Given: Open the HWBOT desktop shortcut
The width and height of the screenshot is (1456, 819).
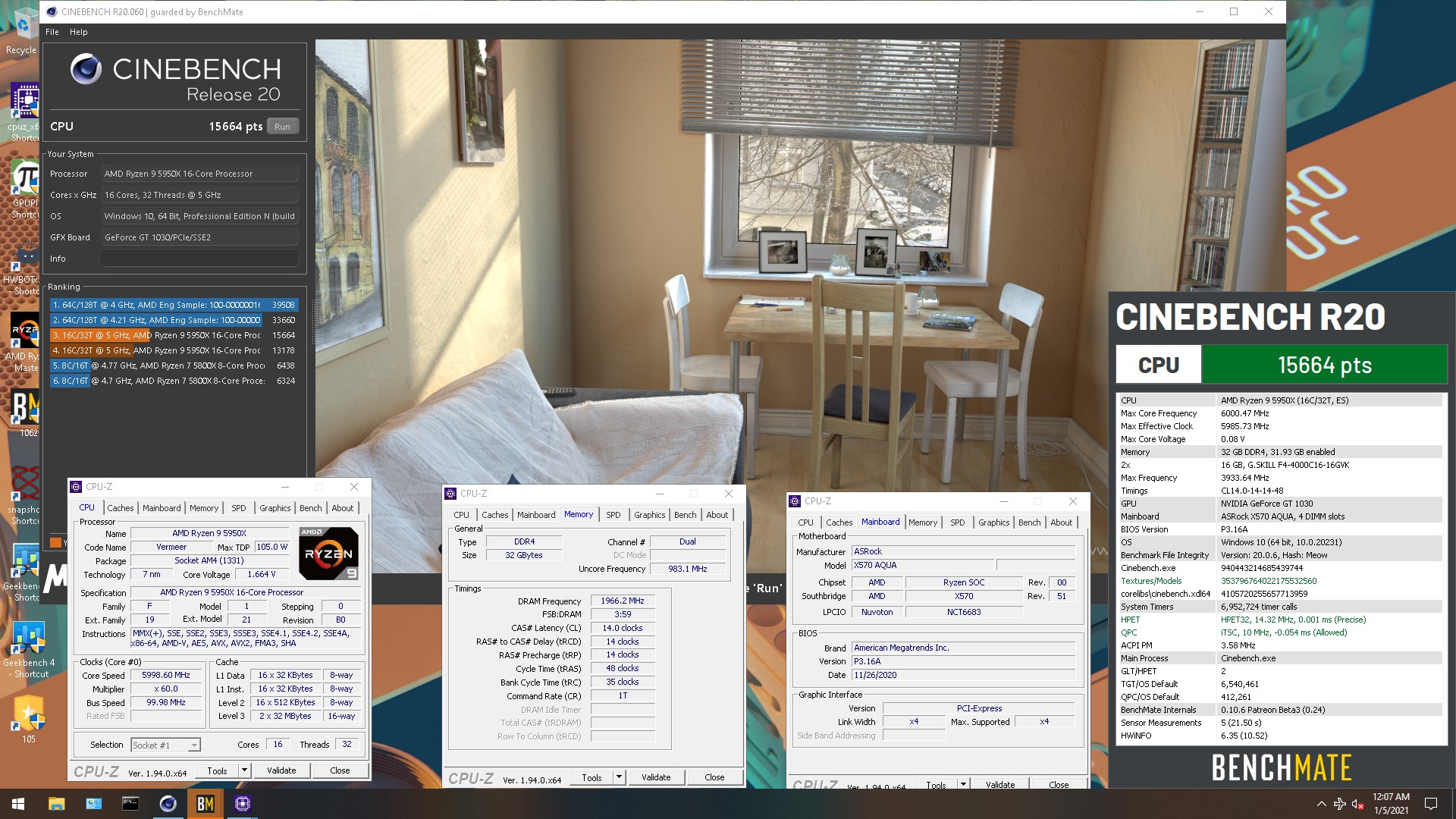Looking at the screenshot, I should pos(24,267).
